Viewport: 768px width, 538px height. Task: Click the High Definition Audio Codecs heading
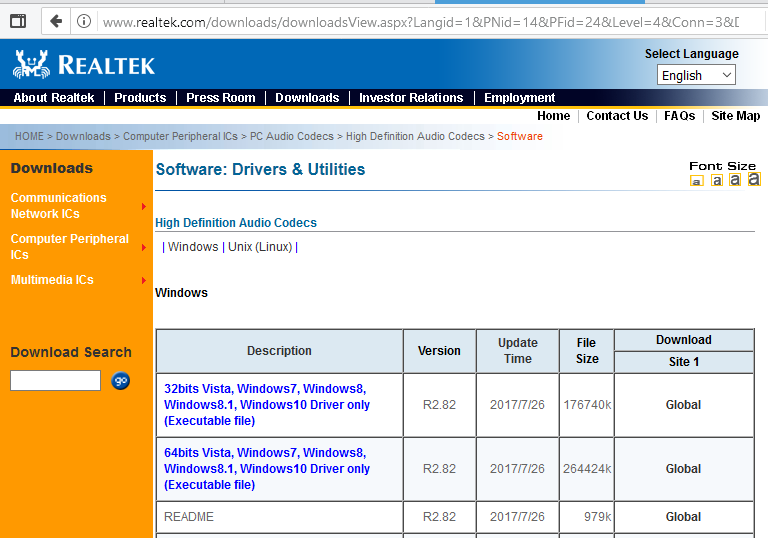pyautogui.click(x=236, y=222)
